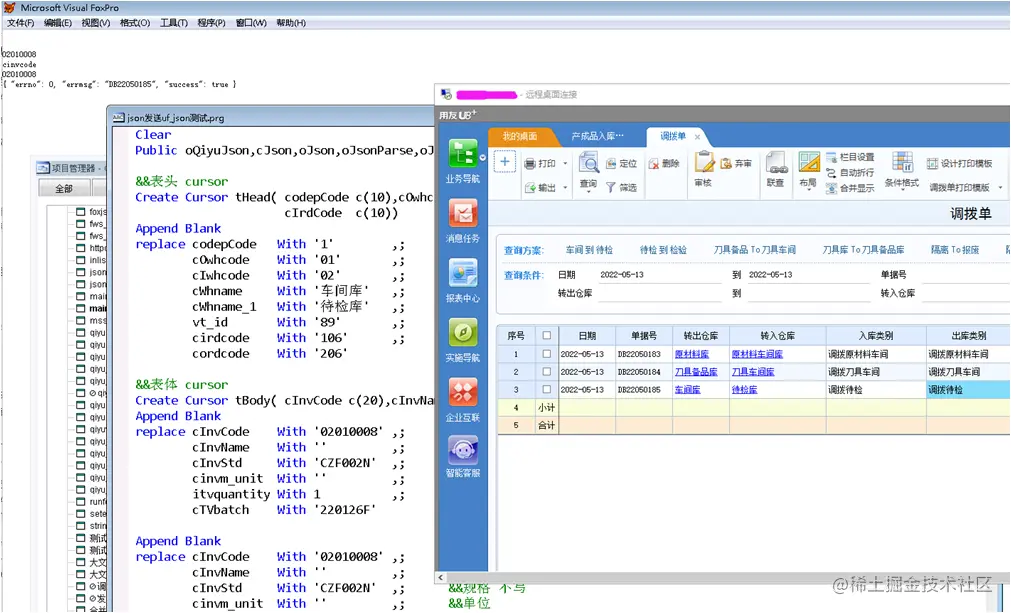This screenshot has height=613, width=1011.
Task: Tick checkbox for row DB22050183
Action: click(x=547, y=354)
